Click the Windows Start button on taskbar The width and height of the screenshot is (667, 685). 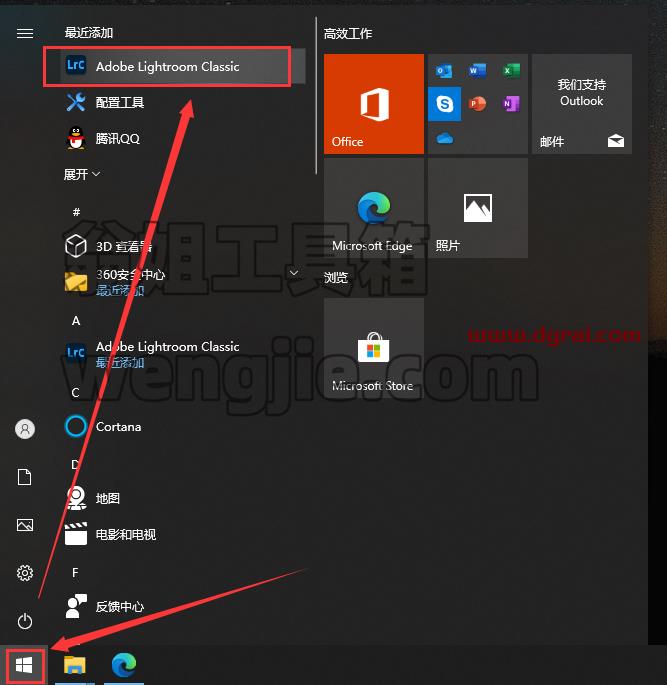pos(24,665)
